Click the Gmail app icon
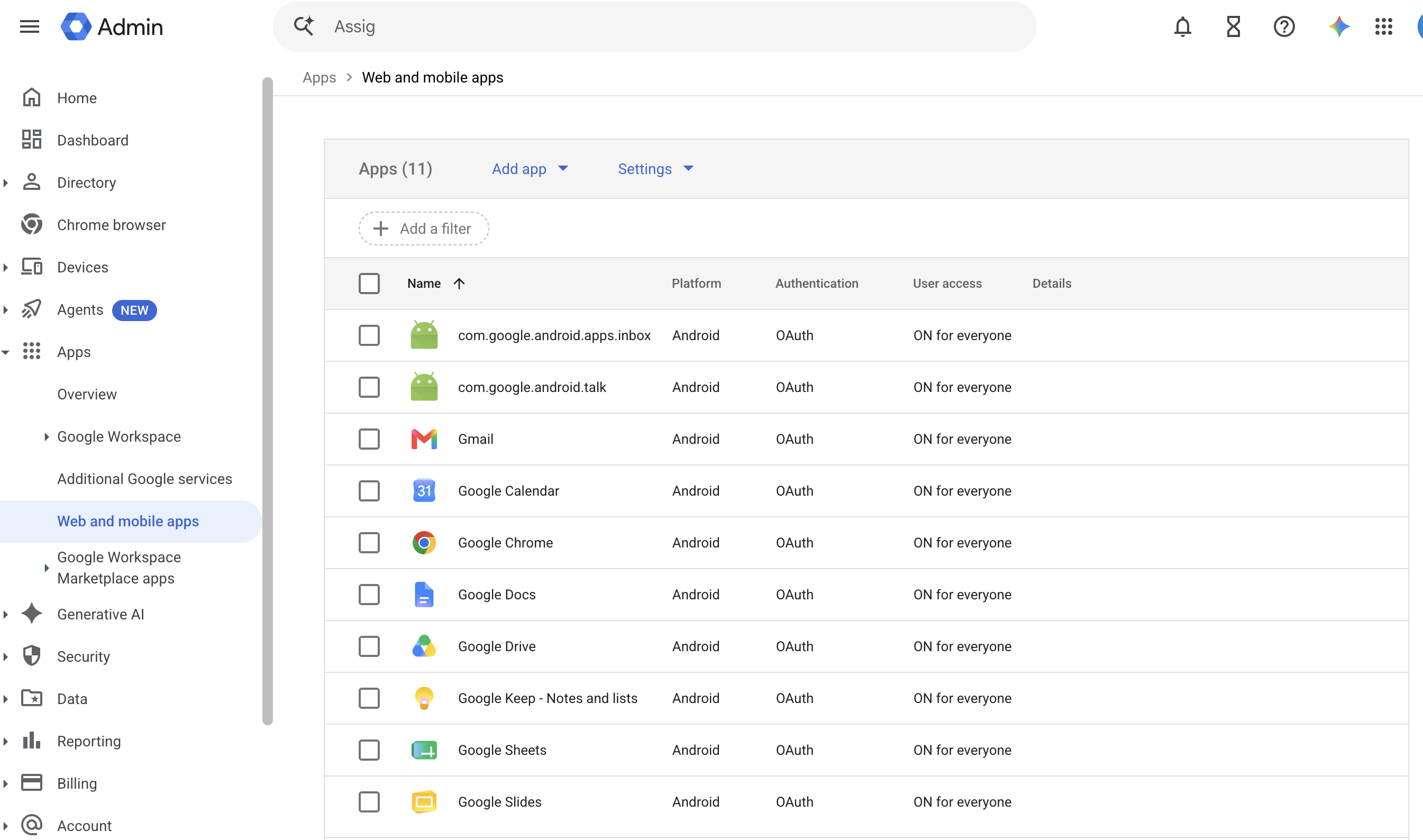 424,439
